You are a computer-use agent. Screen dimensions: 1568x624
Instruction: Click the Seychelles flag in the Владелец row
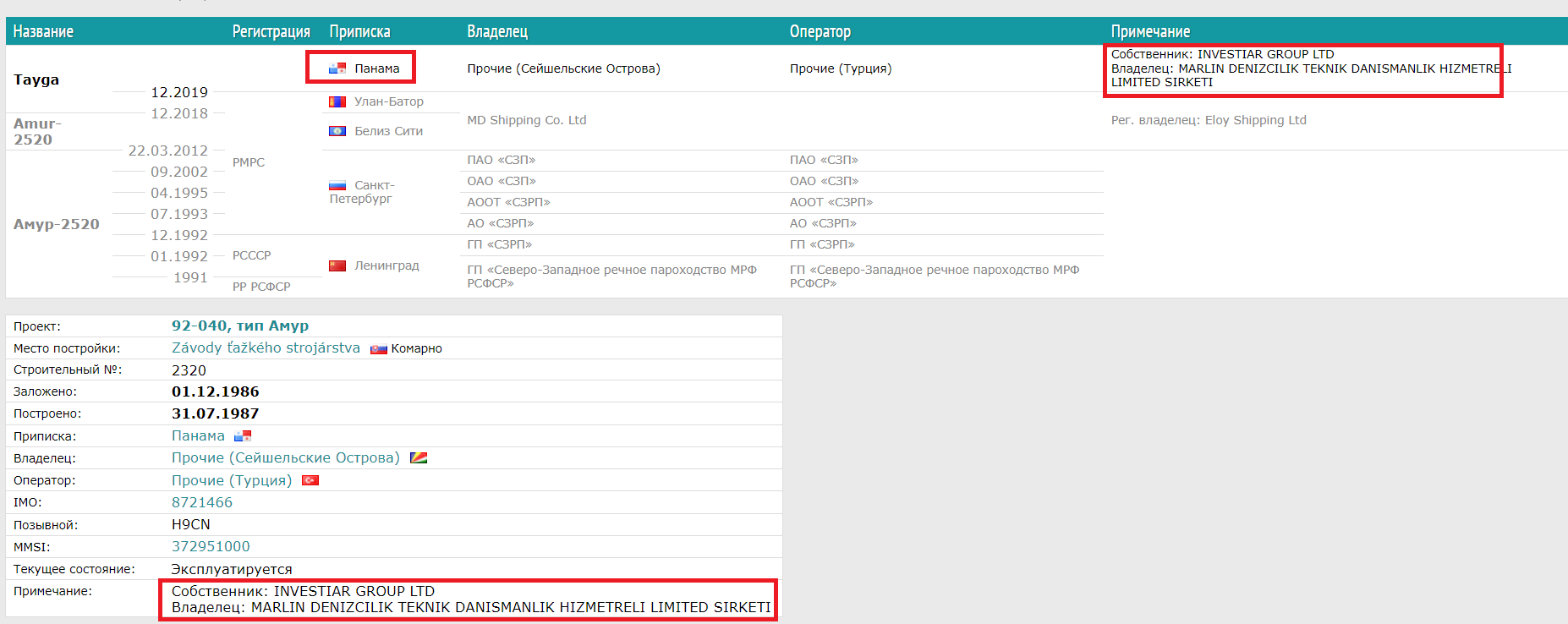click(x=419, y=458)
